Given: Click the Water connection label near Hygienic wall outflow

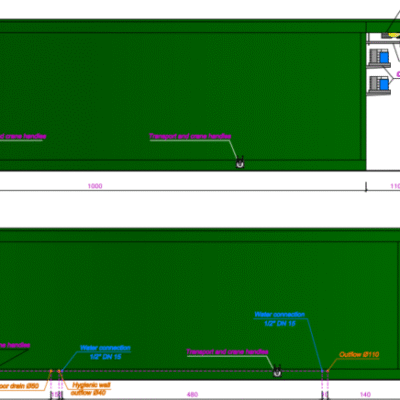Looking at the screenshot, I should 105,348.
